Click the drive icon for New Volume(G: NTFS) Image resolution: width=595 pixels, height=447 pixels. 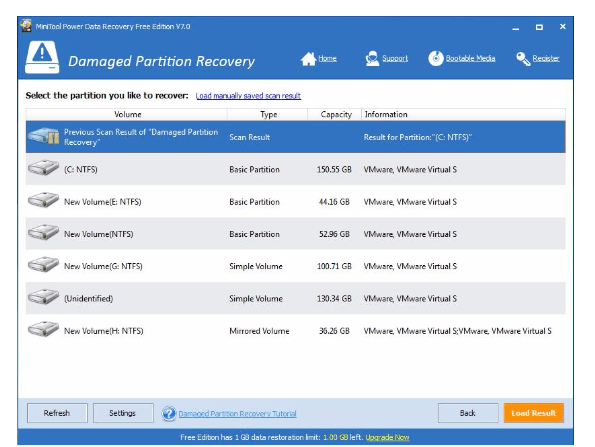(43, 264)
